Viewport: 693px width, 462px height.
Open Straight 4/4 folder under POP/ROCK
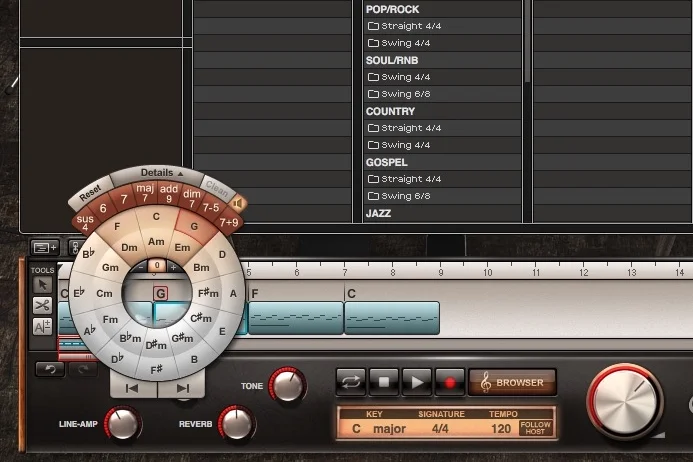click(x=442, y=26)
